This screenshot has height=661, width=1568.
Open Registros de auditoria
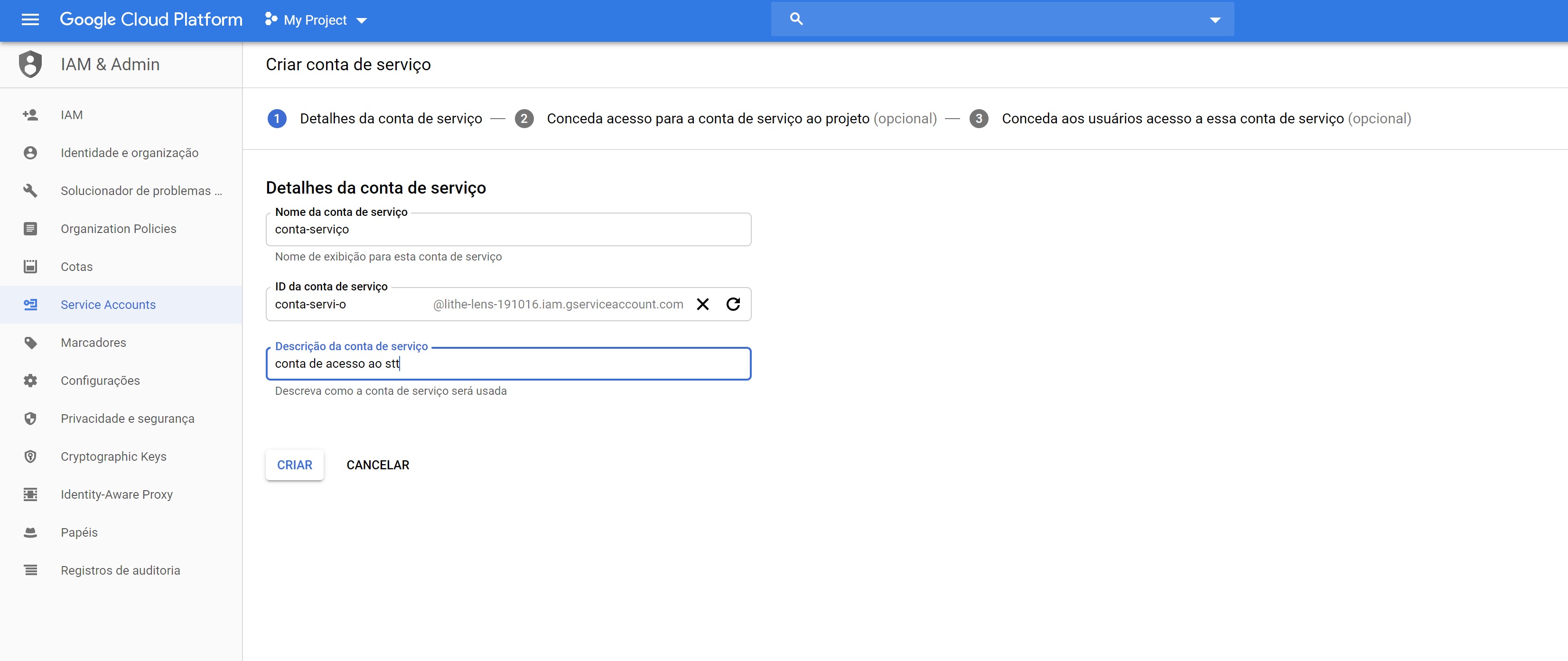pos(121,570)
